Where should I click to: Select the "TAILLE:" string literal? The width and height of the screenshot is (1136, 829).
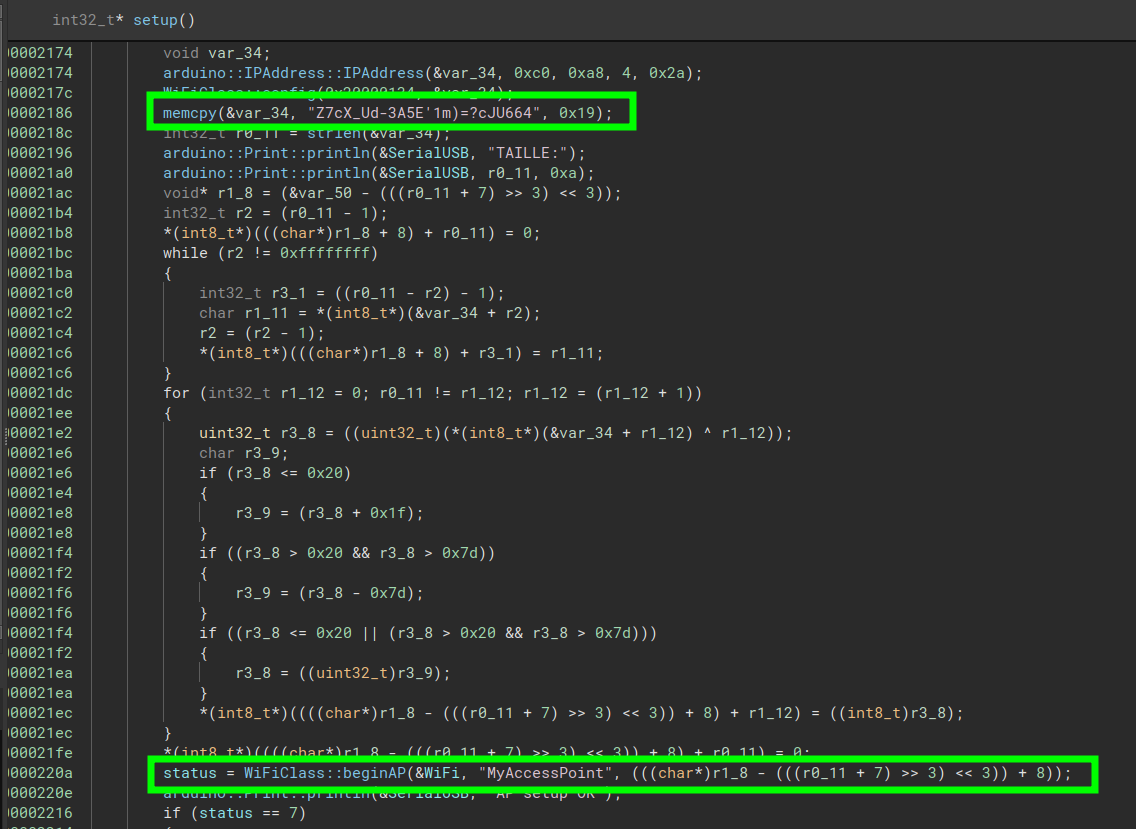527,153
